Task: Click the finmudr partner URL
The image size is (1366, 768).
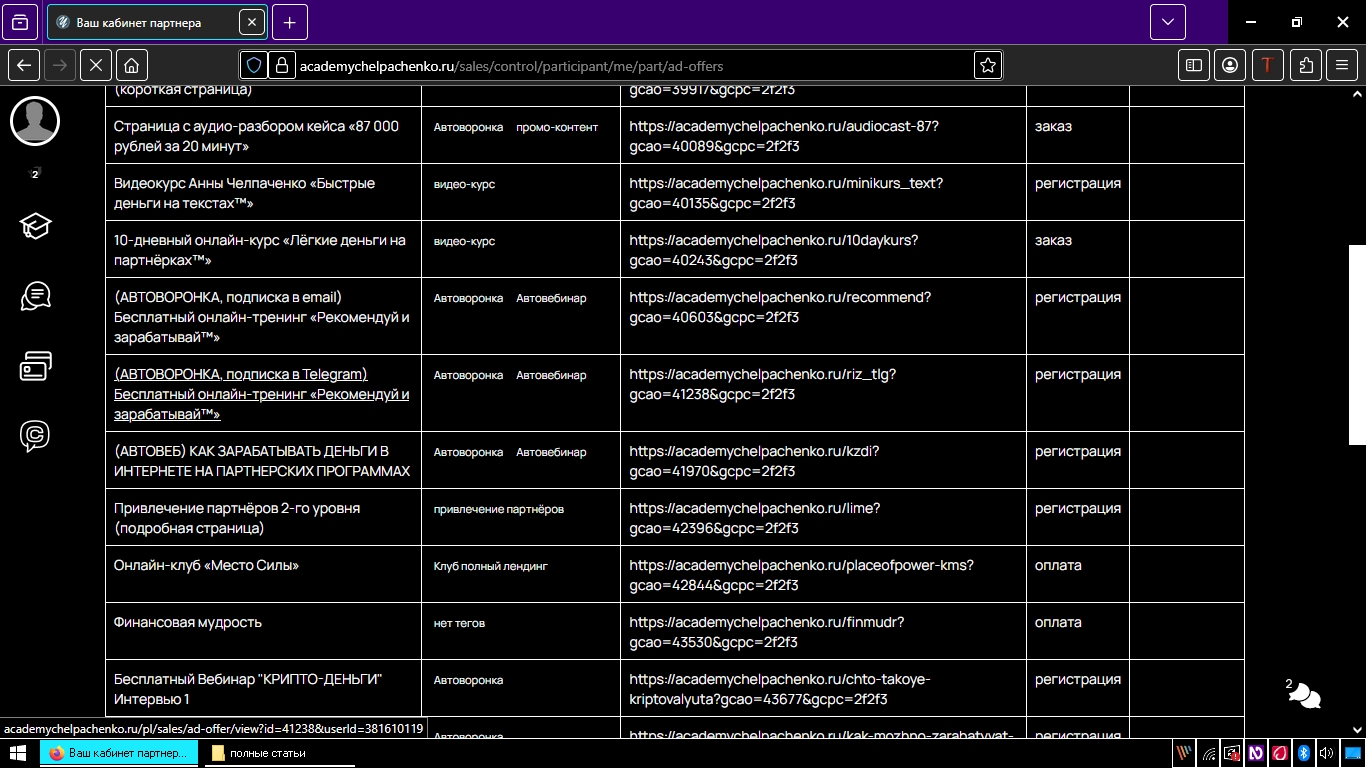Action: (767, 632)
